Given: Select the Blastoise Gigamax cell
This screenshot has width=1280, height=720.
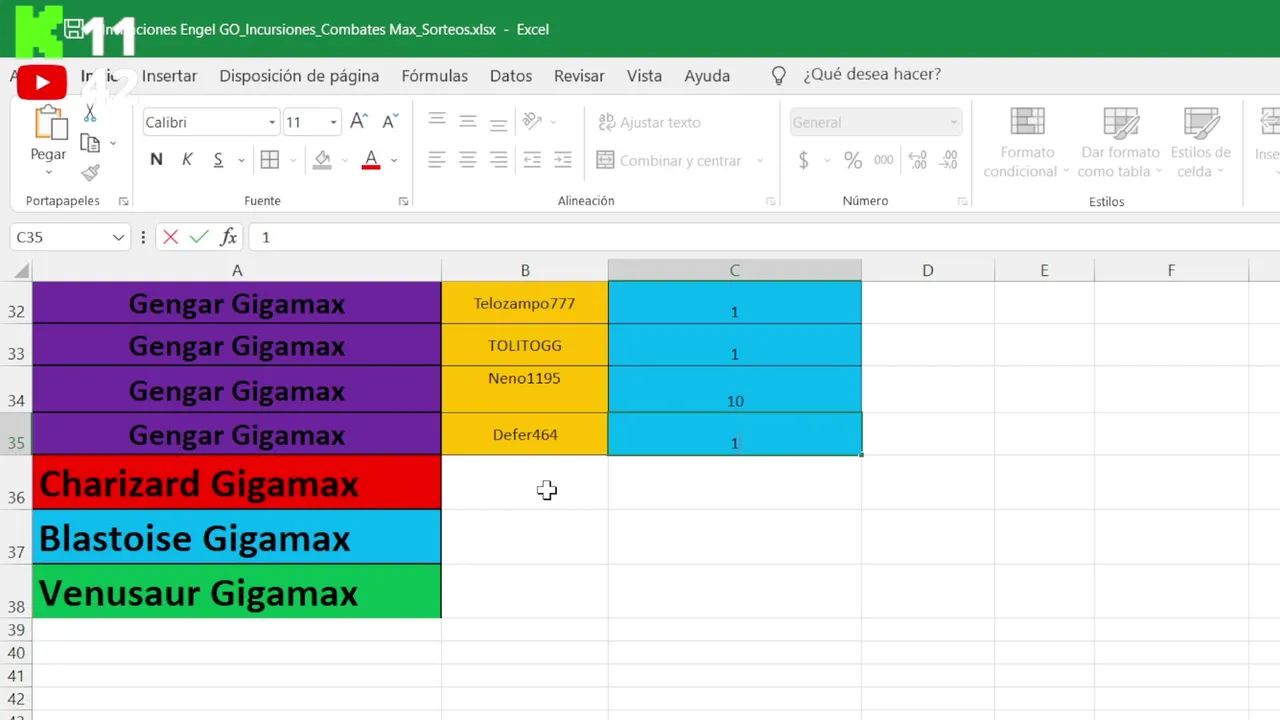Looking at the screenshot, I should click(237, 538).
